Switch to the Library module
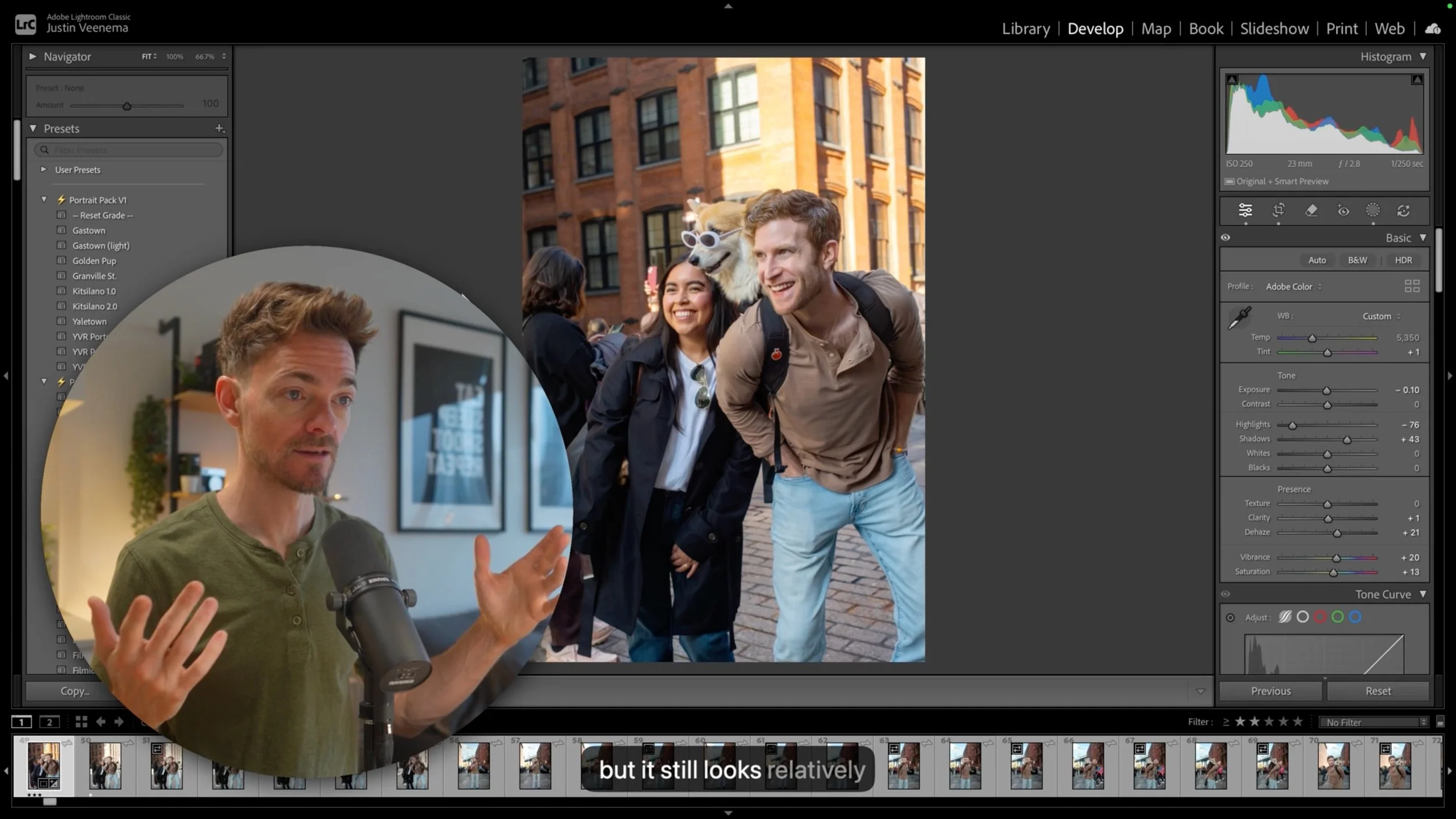The width and height of the screenshot is (1456, 819). tap(1026, 29)
